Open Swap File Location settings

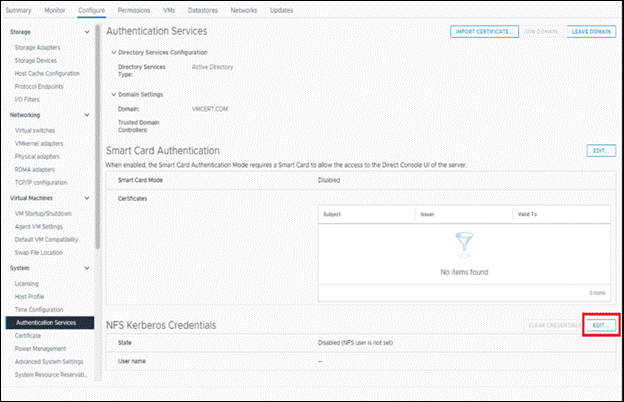tap(38, 253)
